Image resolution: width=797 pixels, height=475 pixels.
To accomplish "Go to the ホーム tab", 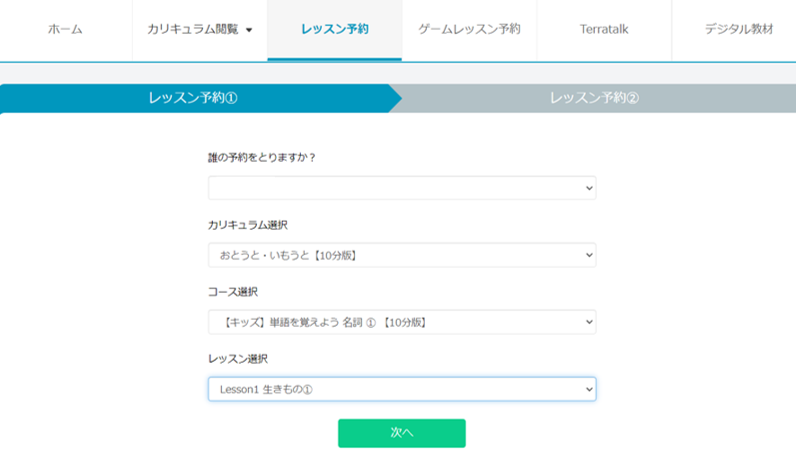I will click(x=65, y=30).
